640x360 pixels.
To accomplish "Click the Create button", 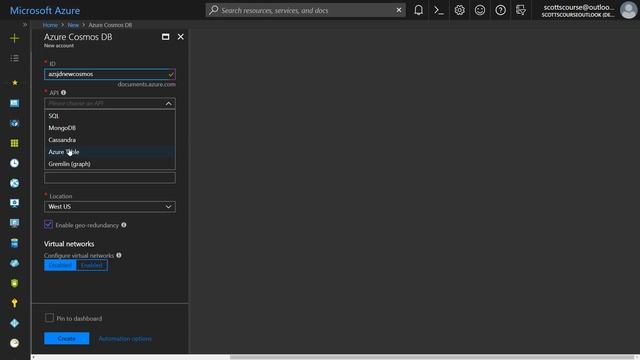I will click(x=67, y=338).
